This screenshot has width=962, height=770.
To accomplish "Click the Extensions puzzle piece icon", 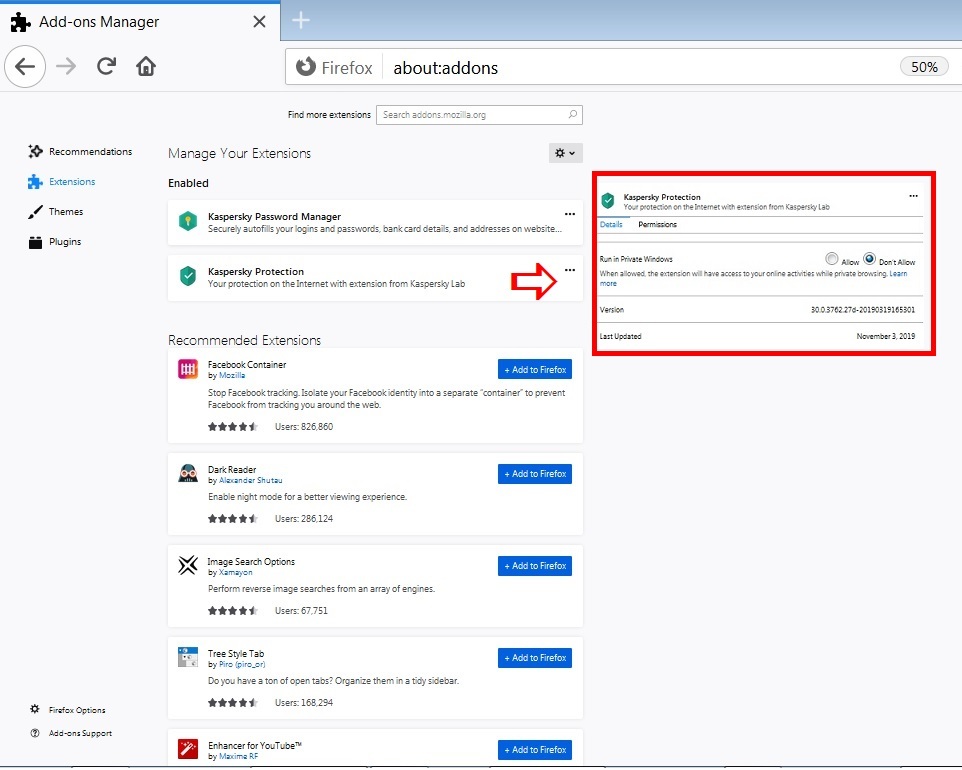I will [35, 182].
